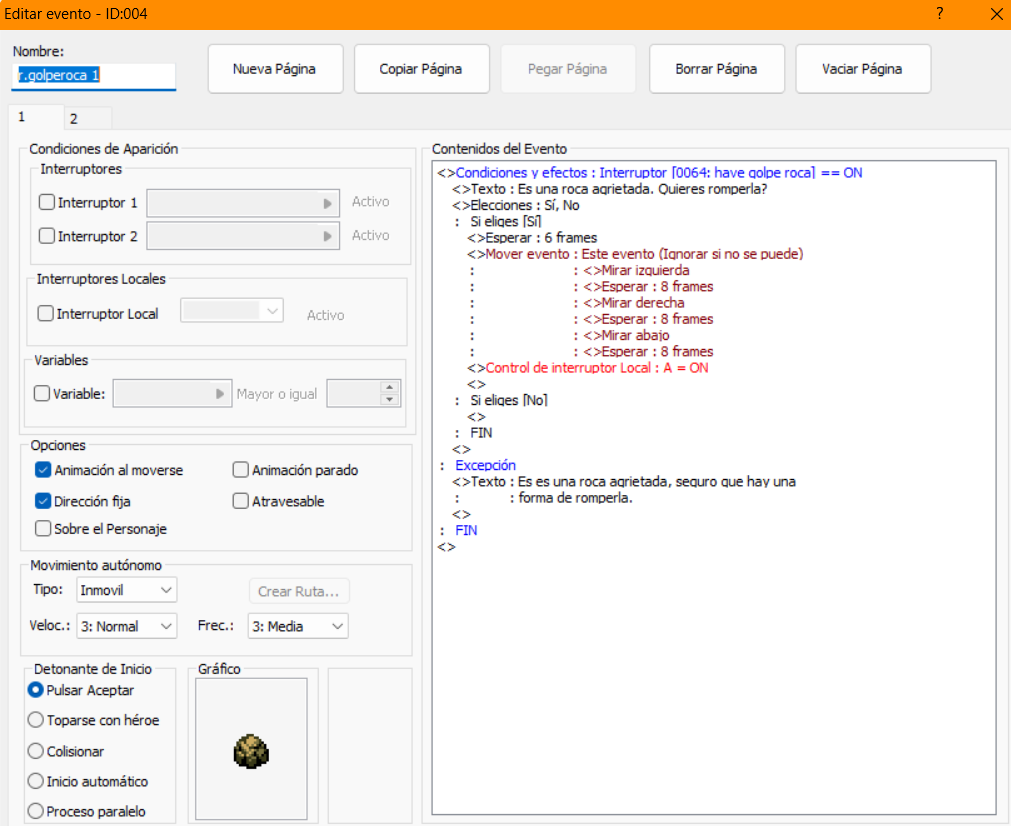Viewport: 1011px width, 826px height.
Task: Select event page tab 1
Action: tap(23, 117)
